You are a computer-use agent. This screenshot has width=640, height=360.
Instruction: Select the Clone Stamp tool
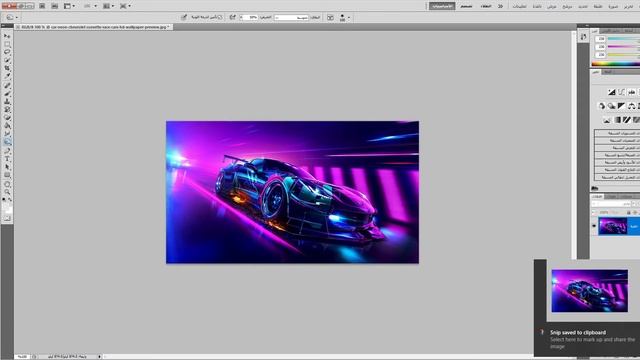(x=7, y=102)
